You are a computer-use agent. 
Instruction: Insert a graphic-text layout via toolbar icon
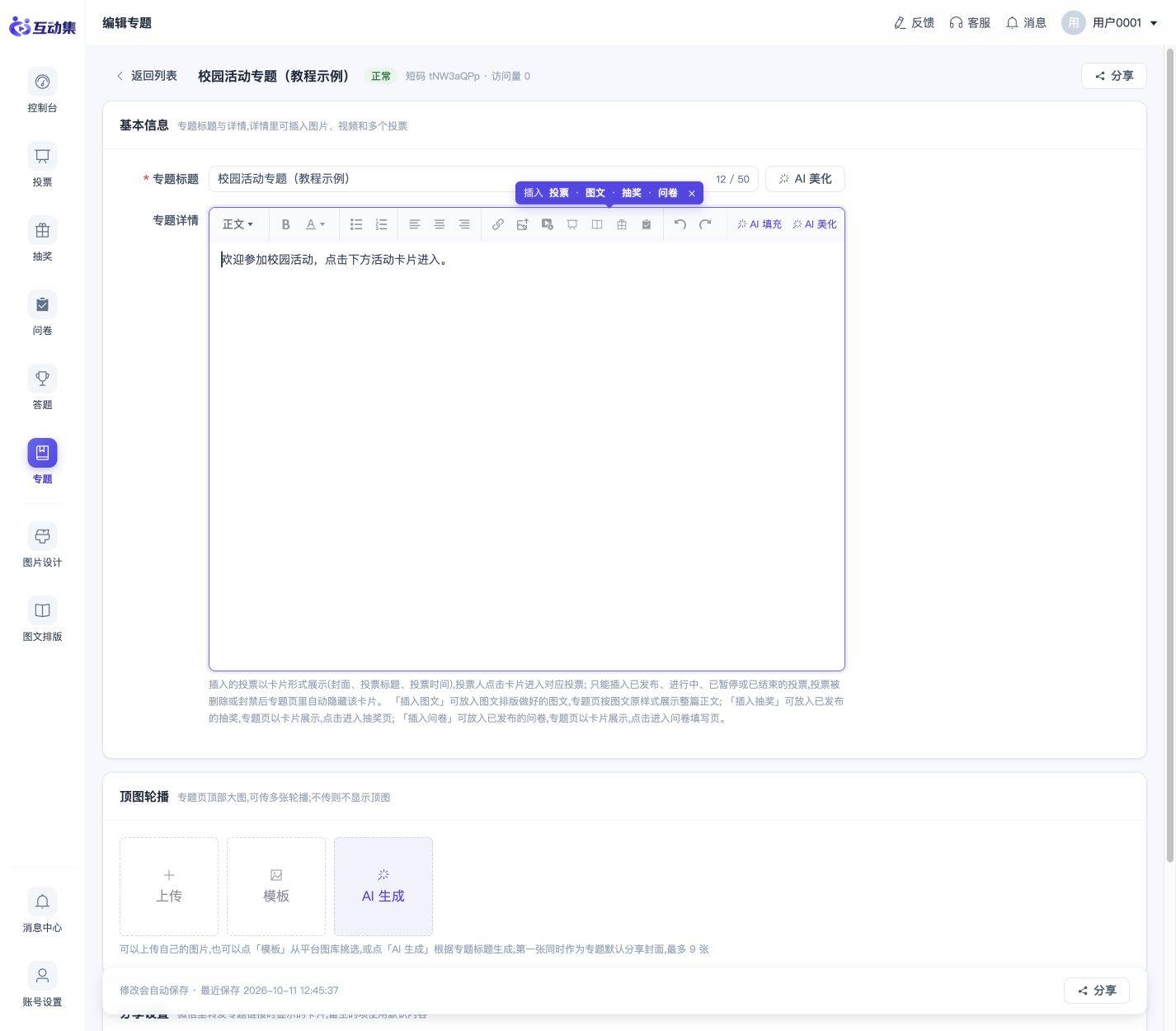[x=597, y=224]
